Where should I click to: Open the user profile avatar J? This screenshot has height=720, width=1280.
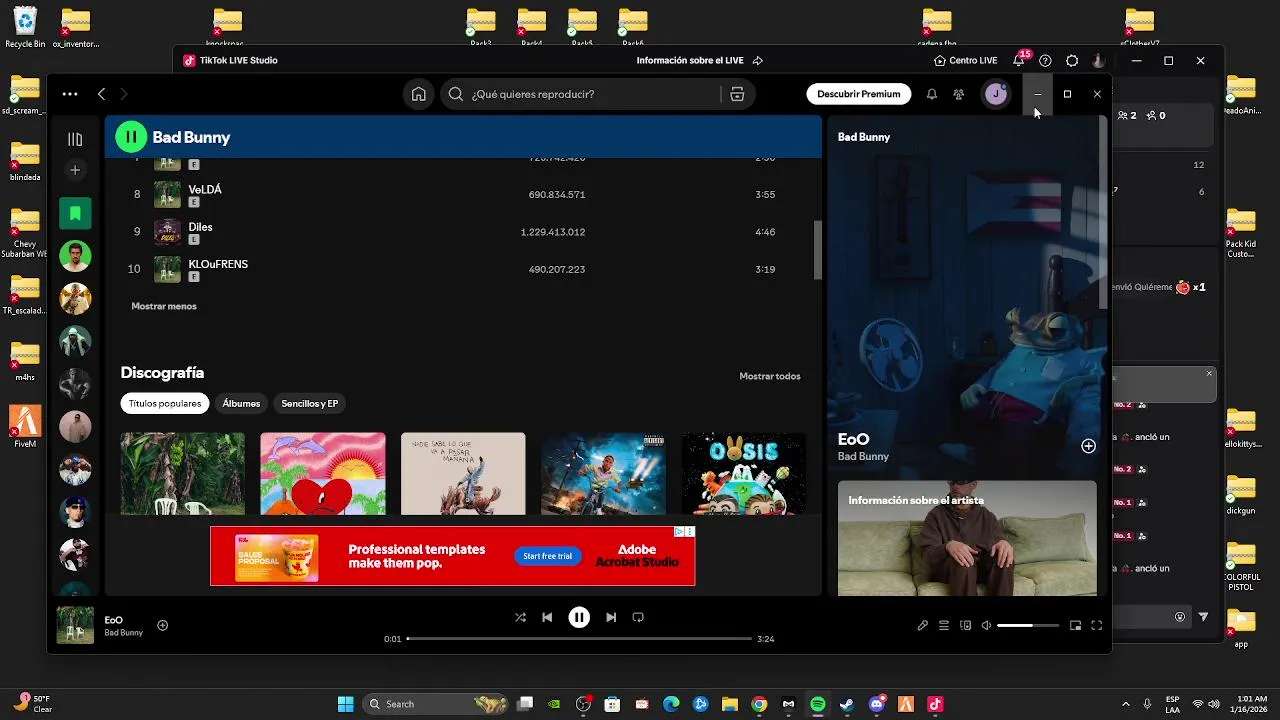(x=996, y=94)
